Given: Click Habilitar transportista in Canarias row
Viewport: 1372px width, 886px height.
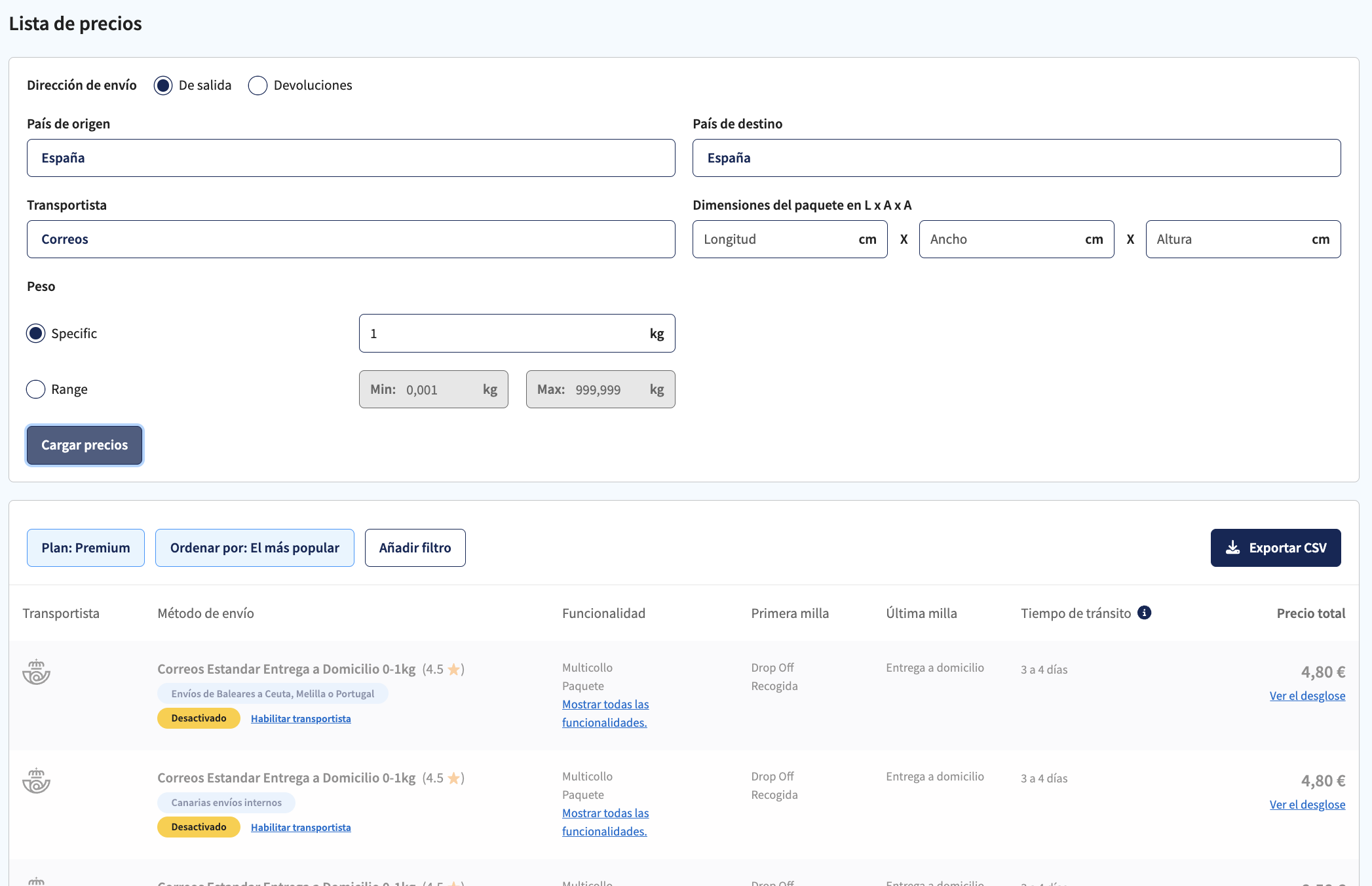Looking at the screenshot, I should [301, 827].
